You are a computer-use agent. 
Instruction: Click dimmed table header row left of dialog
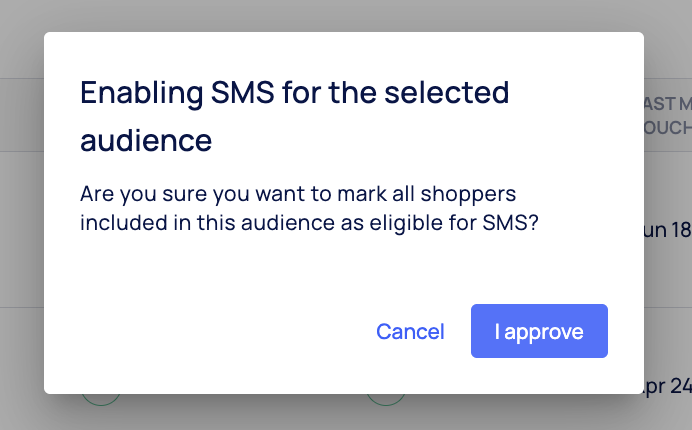[x=20, y=115]
